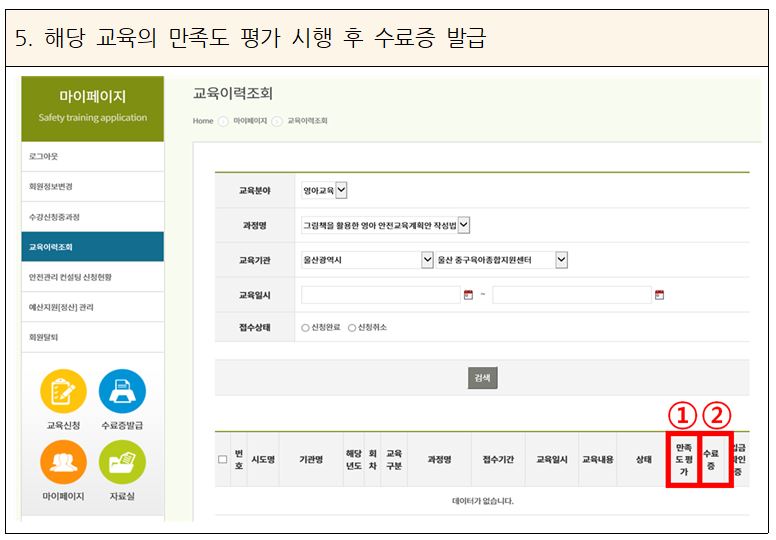Click 로그아웃 in the sidebar

[x=92, y=157]
